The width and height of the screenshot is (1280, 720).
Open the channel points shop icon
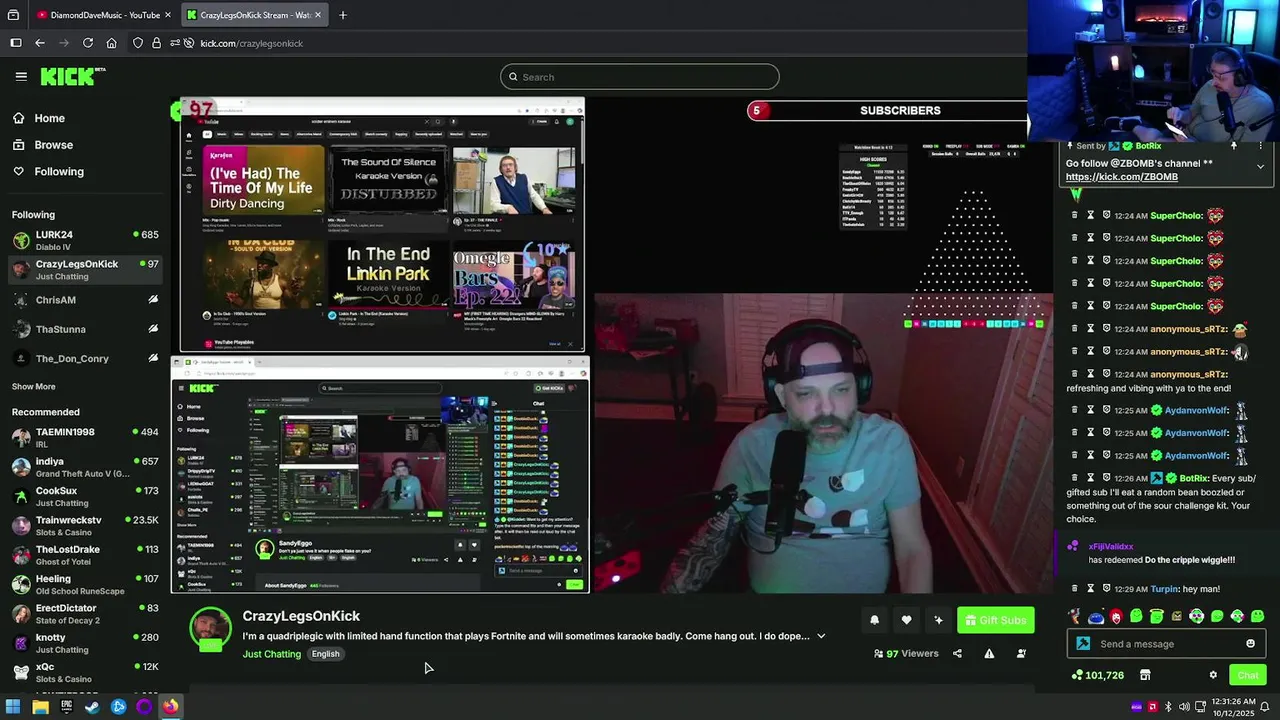pyautogui.click(x=1145, y=675)
